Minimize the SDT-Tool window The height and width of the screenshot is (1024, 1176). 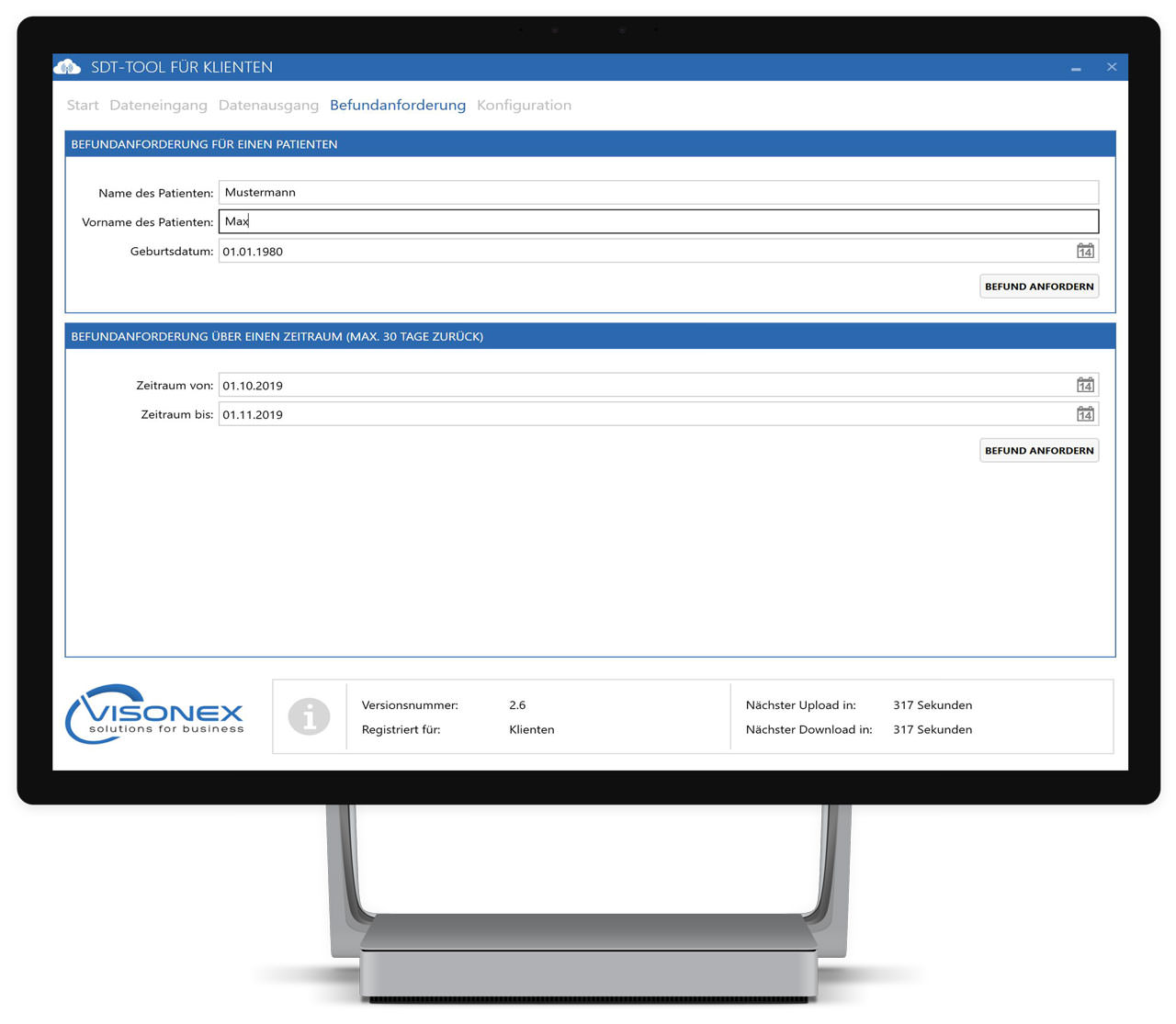(x=1074, y=67)
